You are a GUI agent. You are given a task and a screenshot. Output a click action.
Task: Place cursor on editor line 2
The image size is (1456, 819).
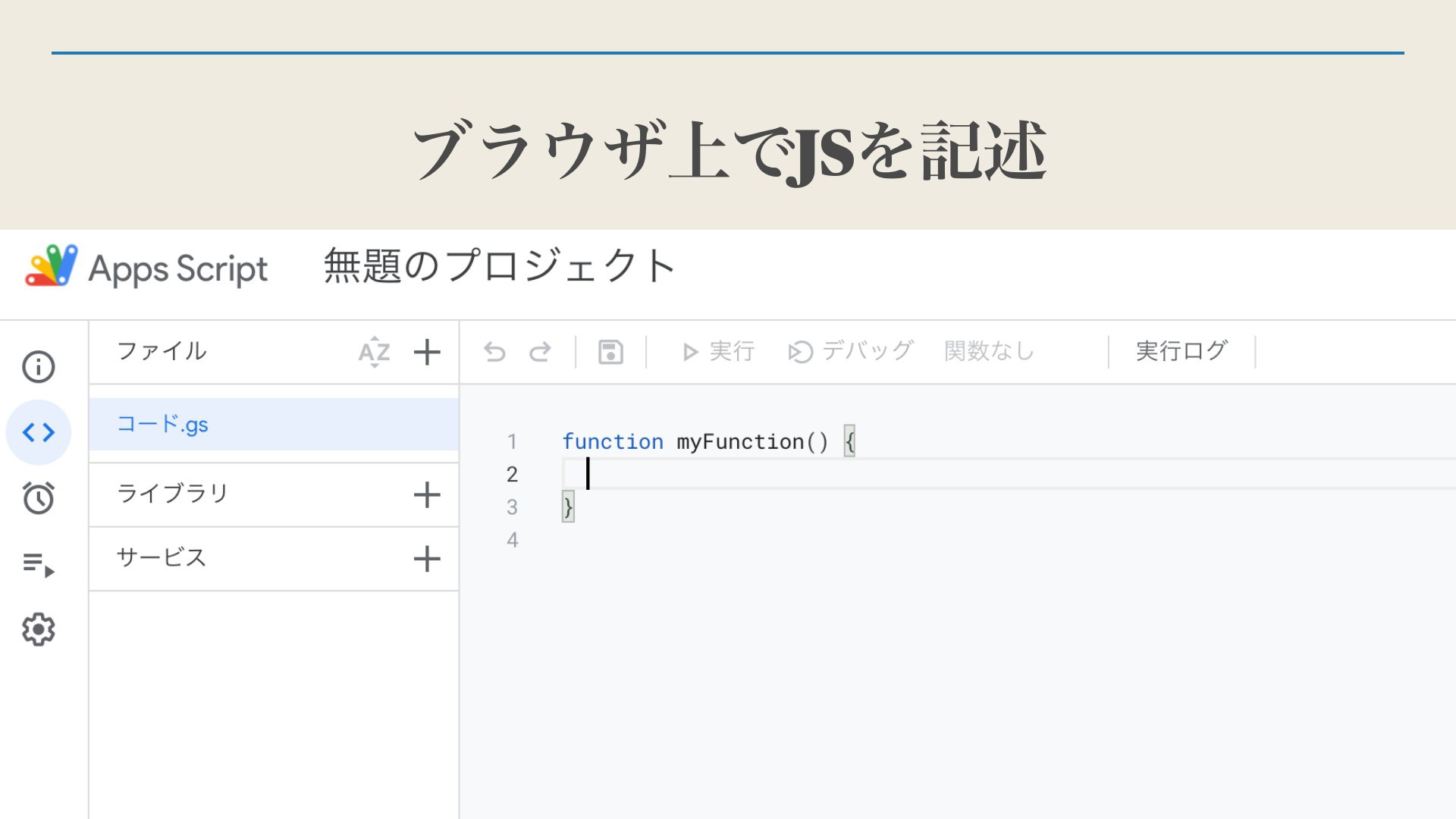1009,474
